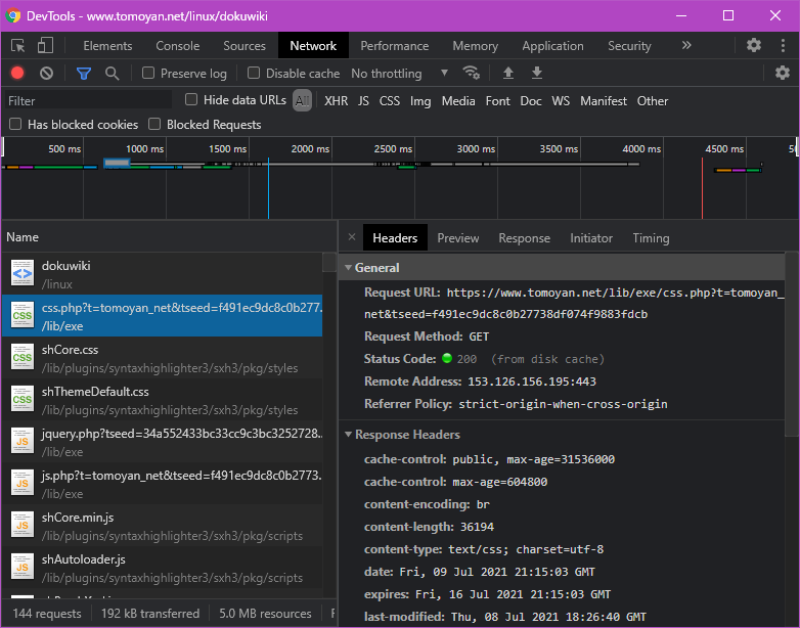The image size is (800, 628).
Task: Check Hide data URLs
Action: pyautogui.click(x=191, y=99)
